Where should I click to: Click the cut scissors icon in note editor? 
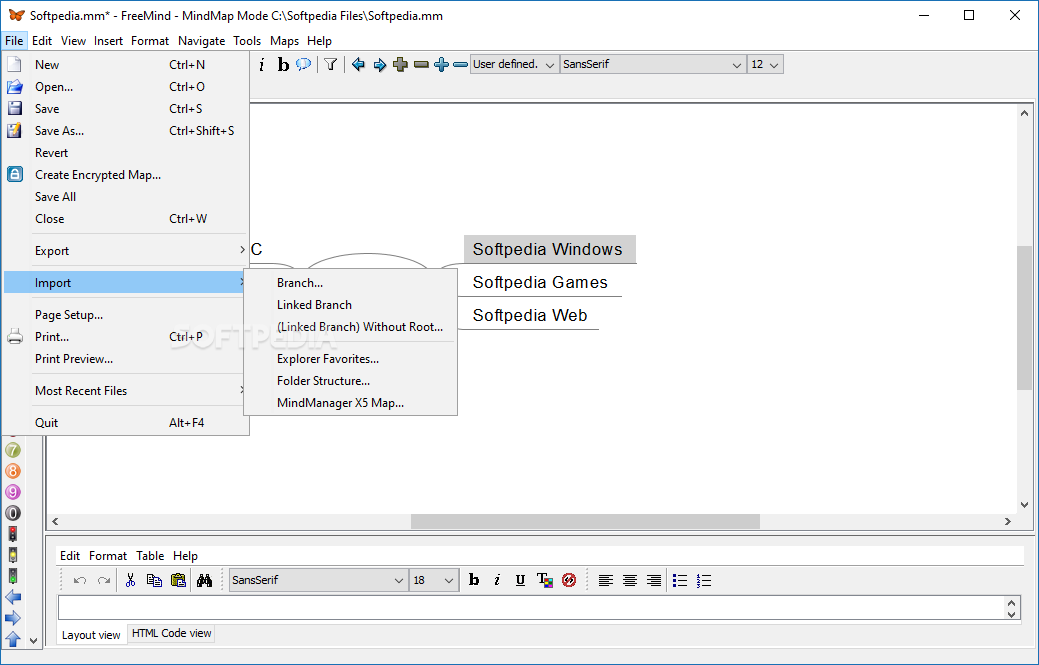click(x=131, y=580)
